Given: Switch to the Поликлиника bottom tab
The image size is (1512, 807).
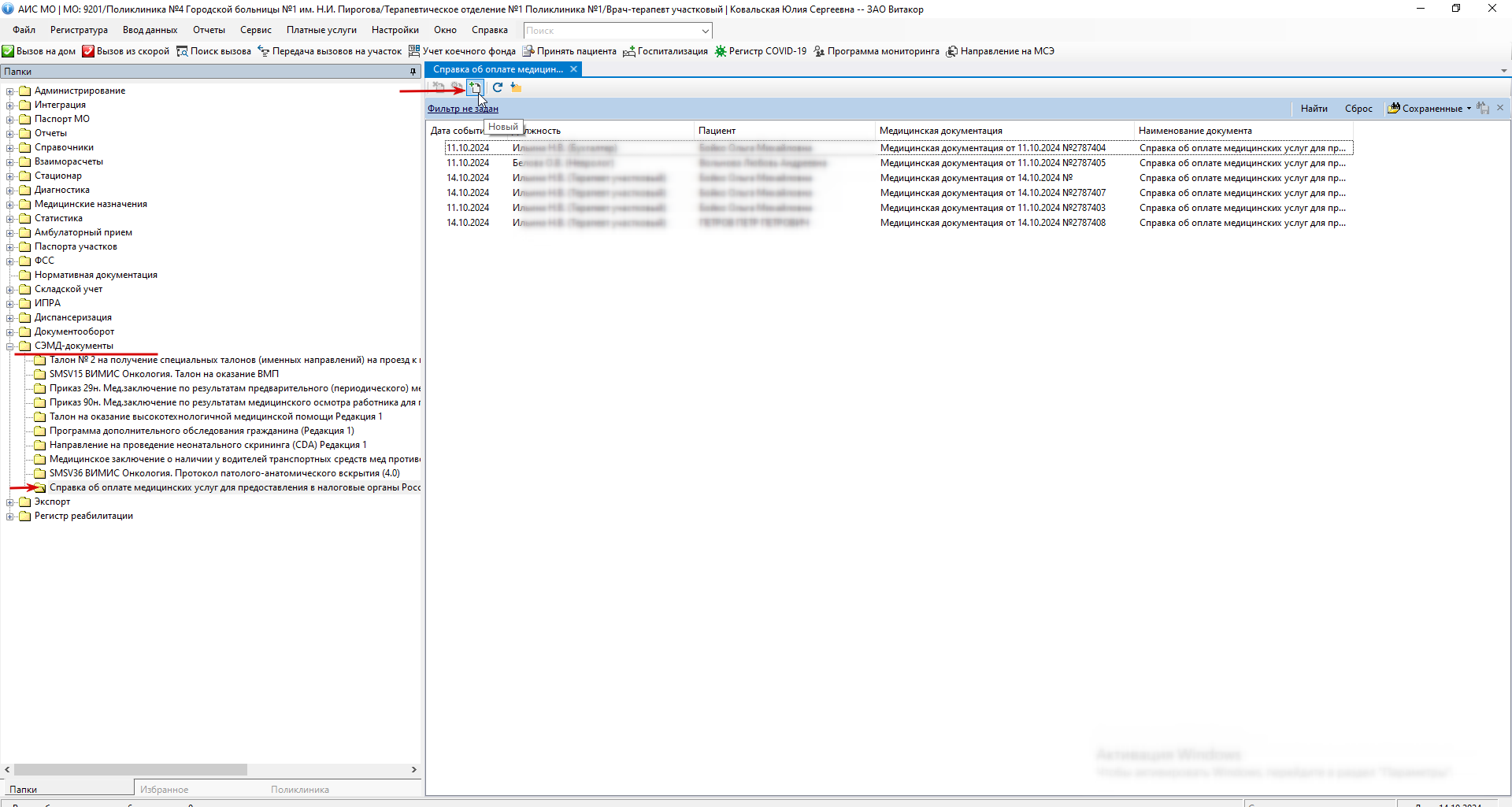Looking at the screenshot, I should coord(300,789).
